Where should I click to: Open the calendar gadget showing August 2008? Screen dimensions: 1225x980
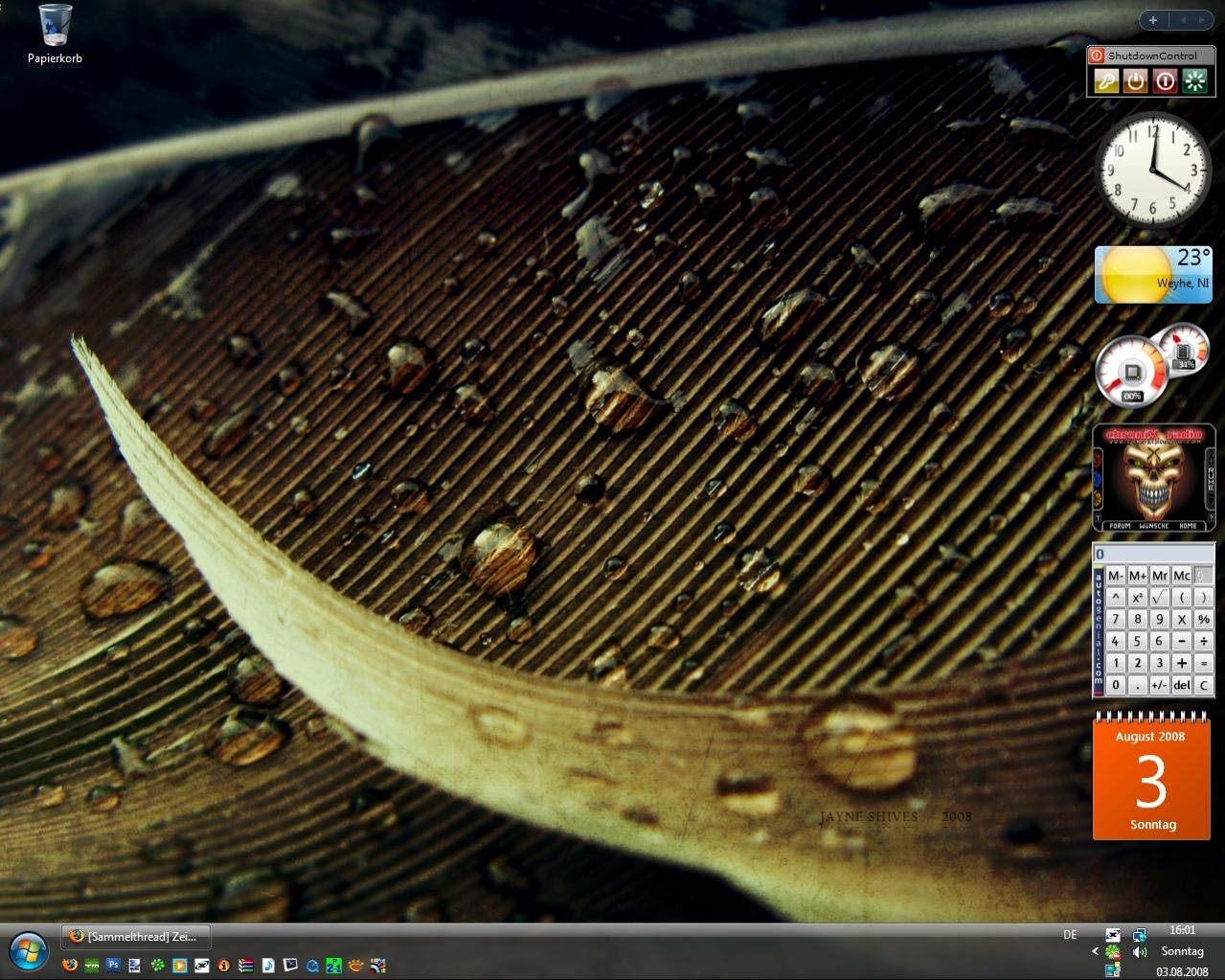1151,776
